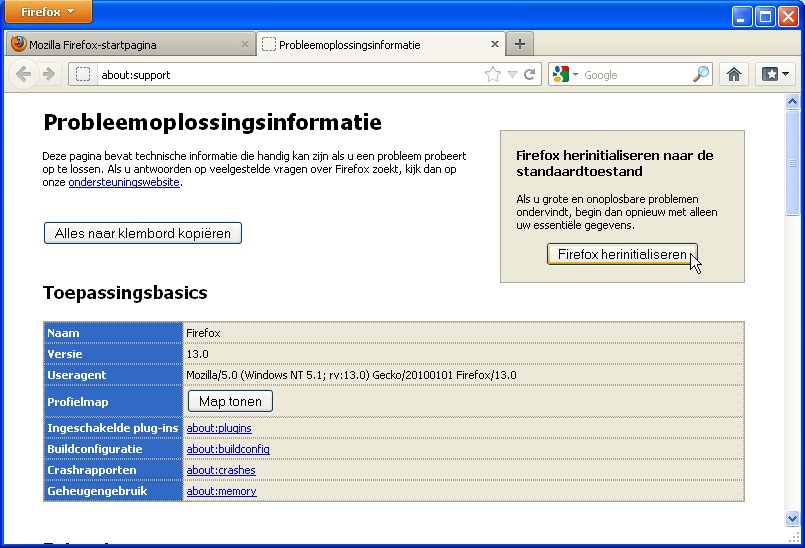Close the Mozilla Firefox-startpagina tab

[x=246, y=45]
